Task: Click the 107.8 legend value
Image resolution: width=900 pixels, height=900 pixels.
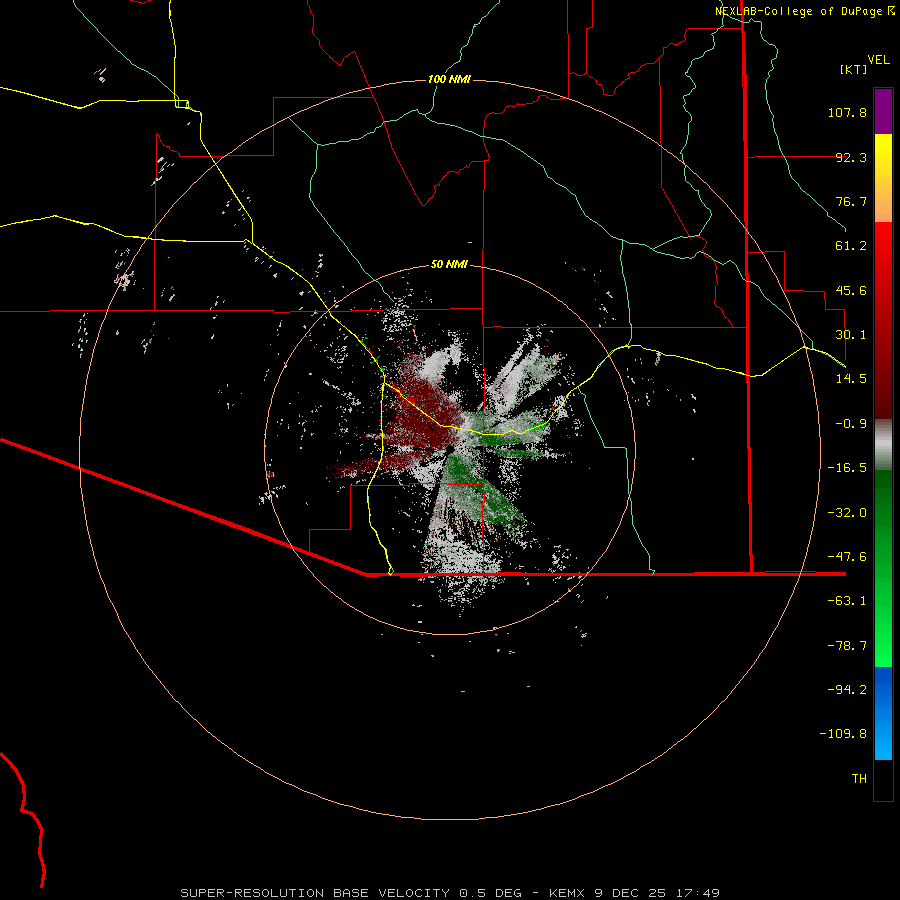Action: (847, 112)
